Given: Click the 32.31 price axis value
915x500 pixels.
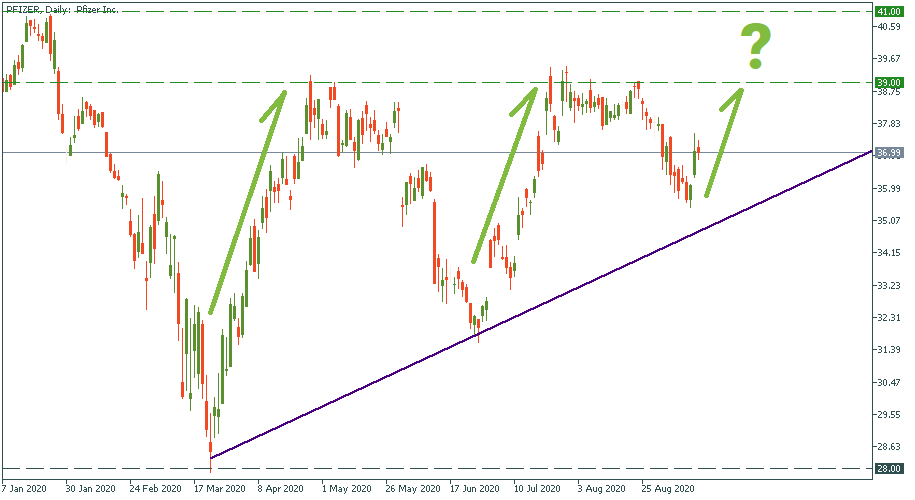Looking at the screenshot, I should (x=888, y=317).
